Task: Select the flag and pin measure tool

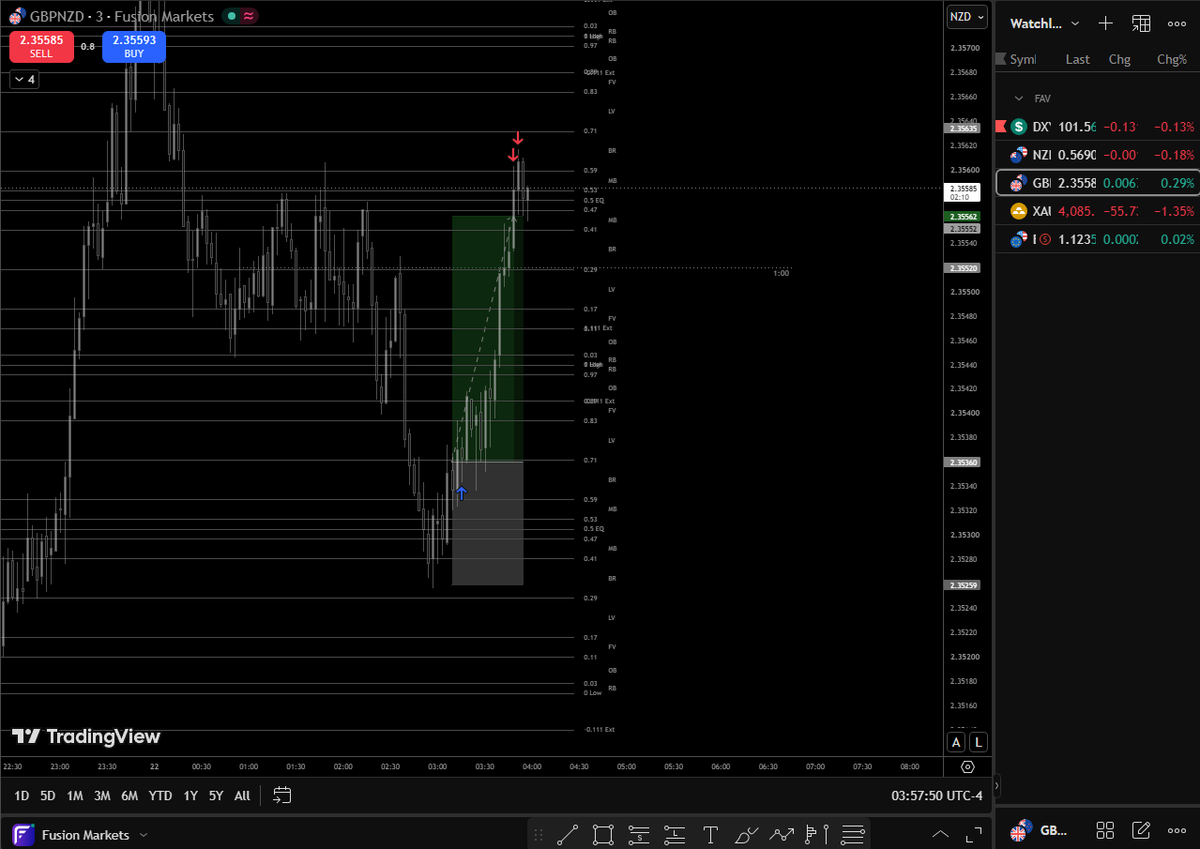Action: coord(818,834)
